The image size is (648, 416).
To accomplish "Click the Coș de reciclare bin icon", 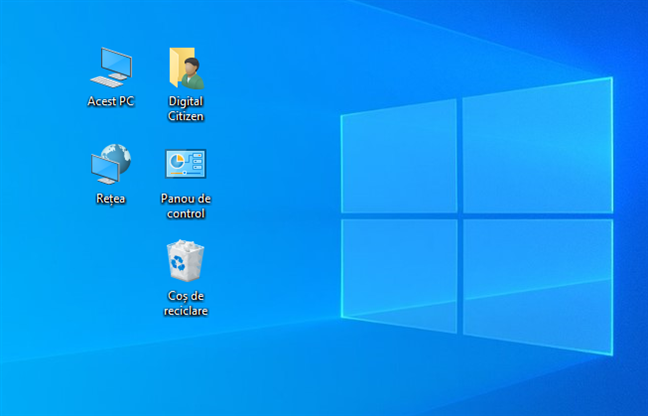I will pyautogui.click(x=186, y=261).
